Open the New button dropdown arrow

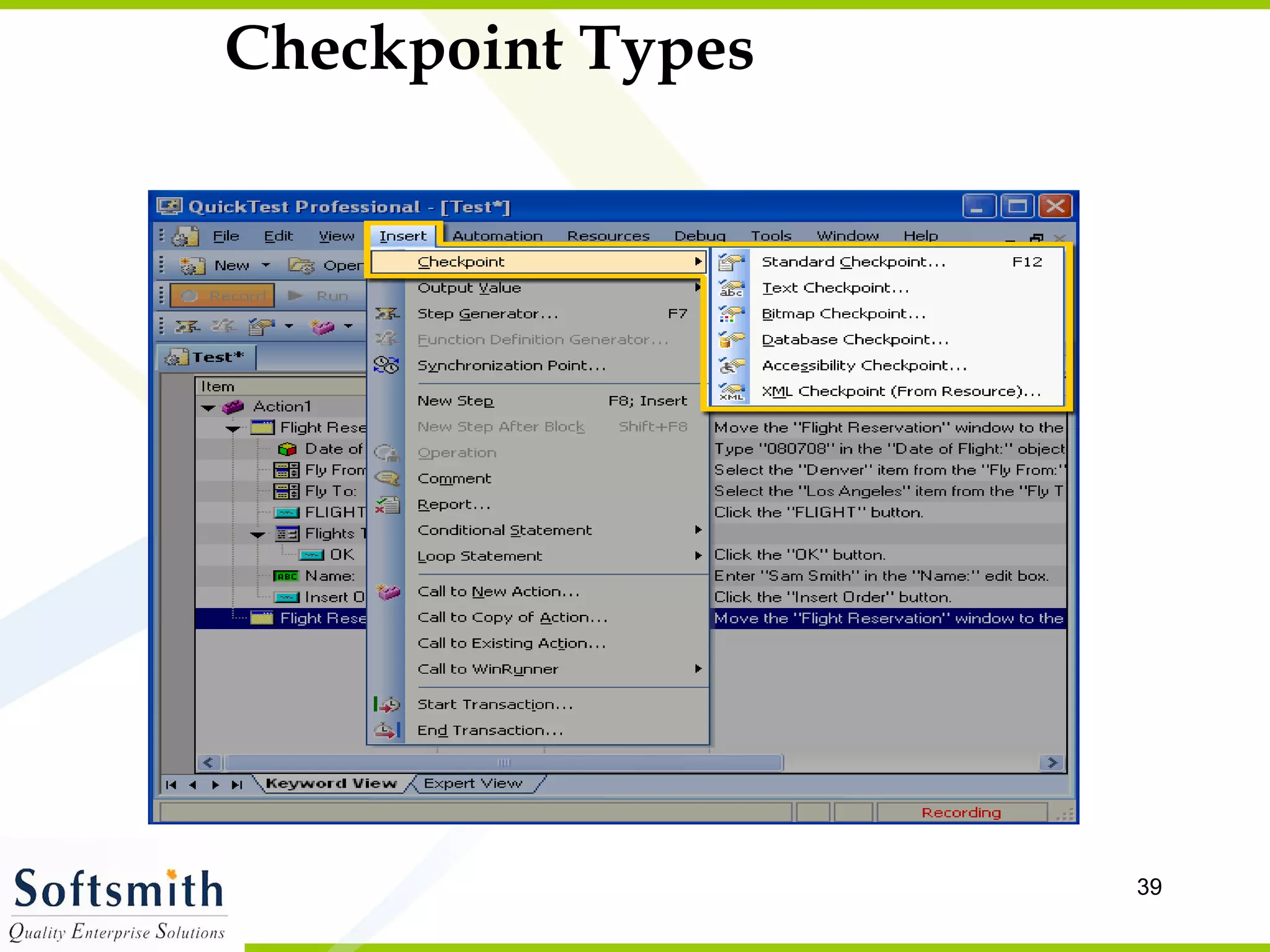(266, 265)
